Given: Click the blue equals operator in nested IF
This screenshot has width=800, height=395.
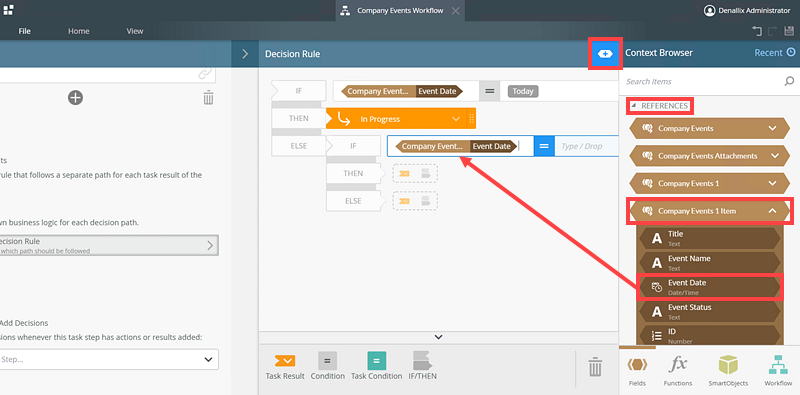Looking at the screenshot, I should 544,146.
